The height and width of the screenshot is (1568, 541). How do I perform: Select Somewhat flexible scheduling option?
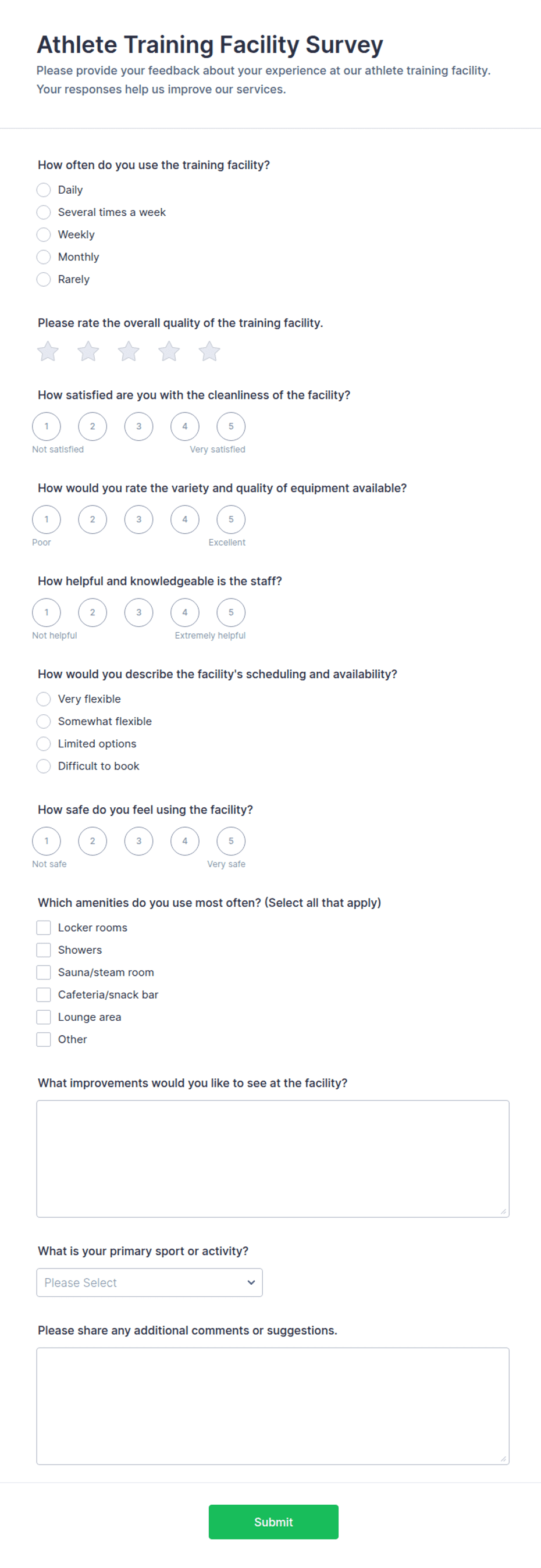(x=44, y=721)
